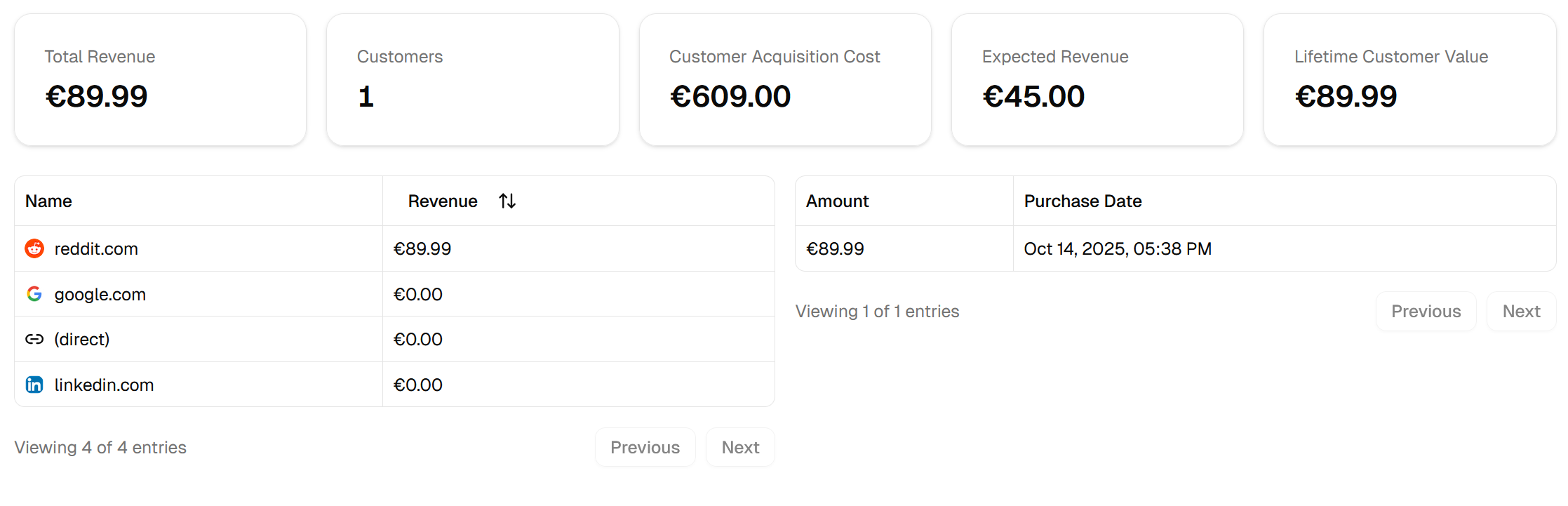
Task: Click Previous under the purchases table
Action: (x=1426, y=311)
